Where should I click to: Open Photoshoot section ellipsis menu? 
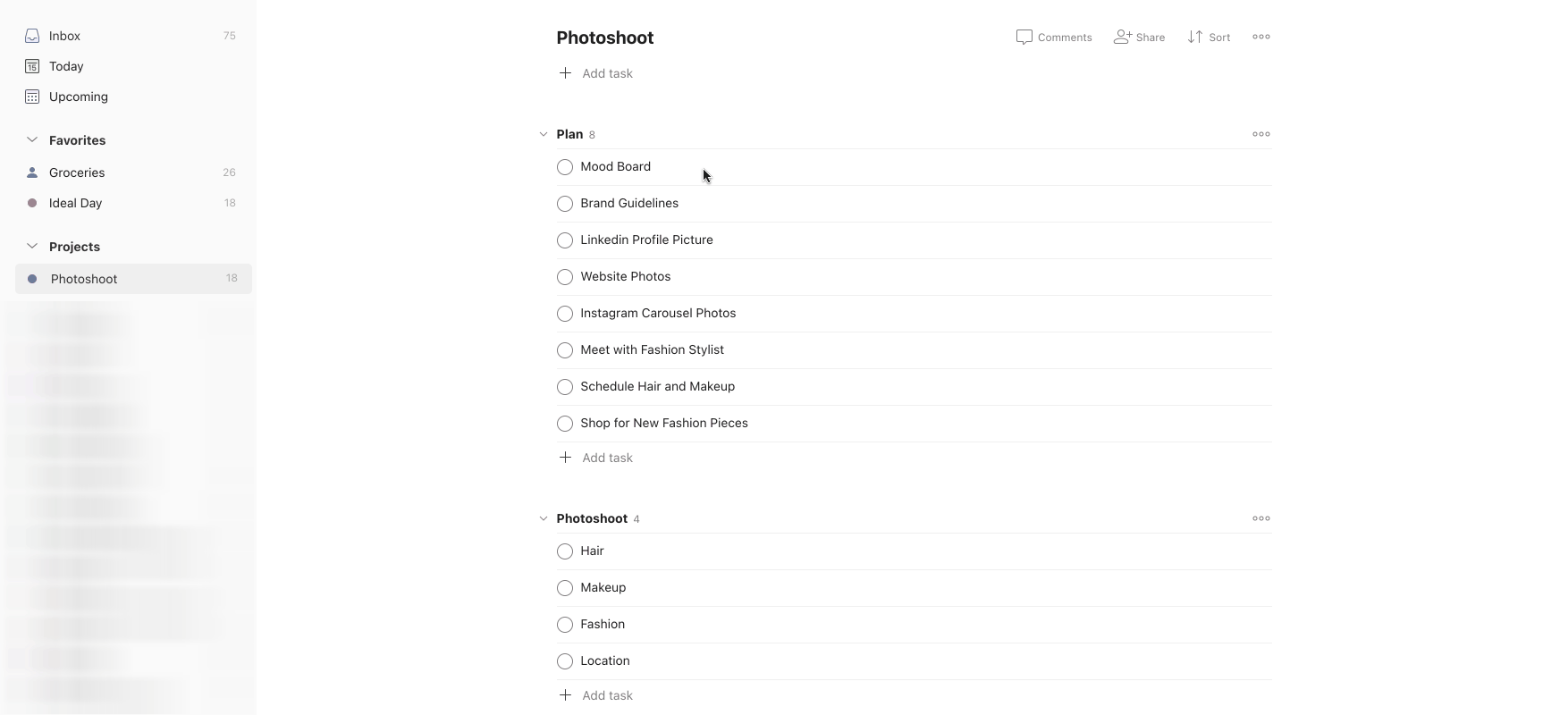(1261, 518)
